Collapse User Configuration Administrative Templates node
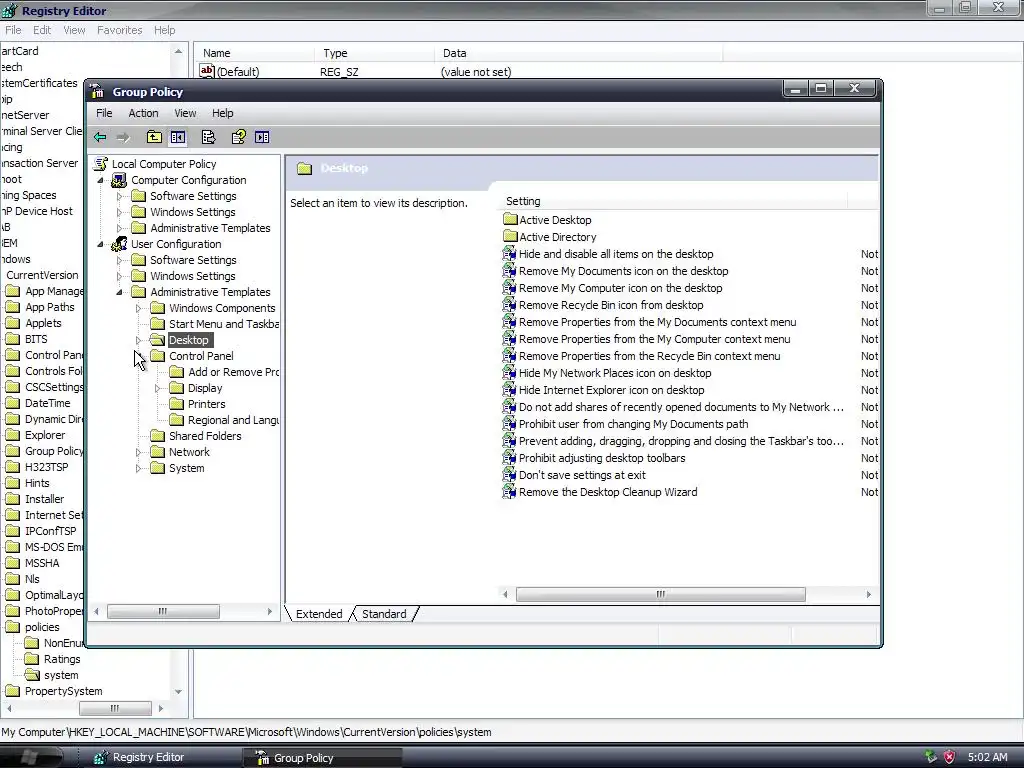The width and height of the screenshot is (1024, 768). pyautogui.click(x=120, y=292)
